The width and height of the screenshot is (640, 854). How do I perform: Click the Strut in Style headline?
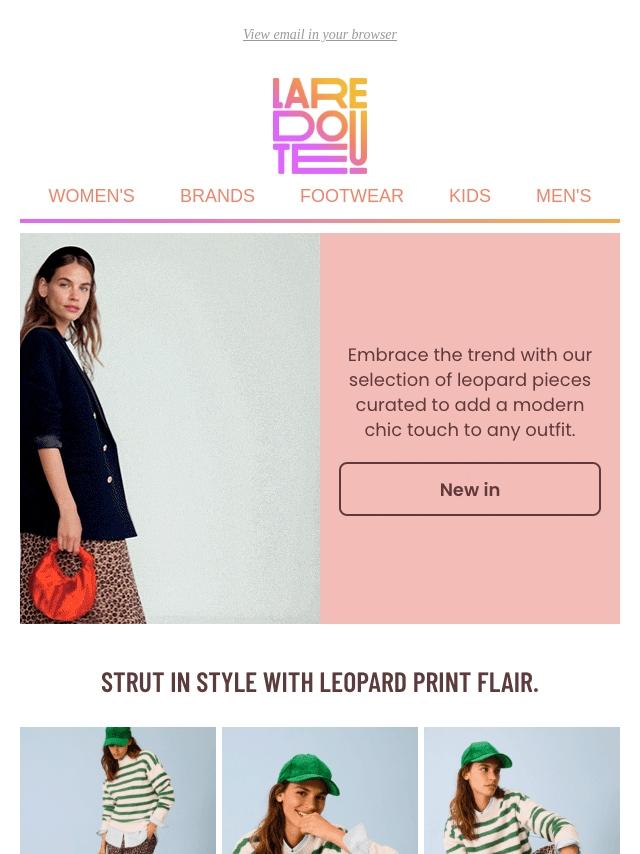(x=320, y=682)
